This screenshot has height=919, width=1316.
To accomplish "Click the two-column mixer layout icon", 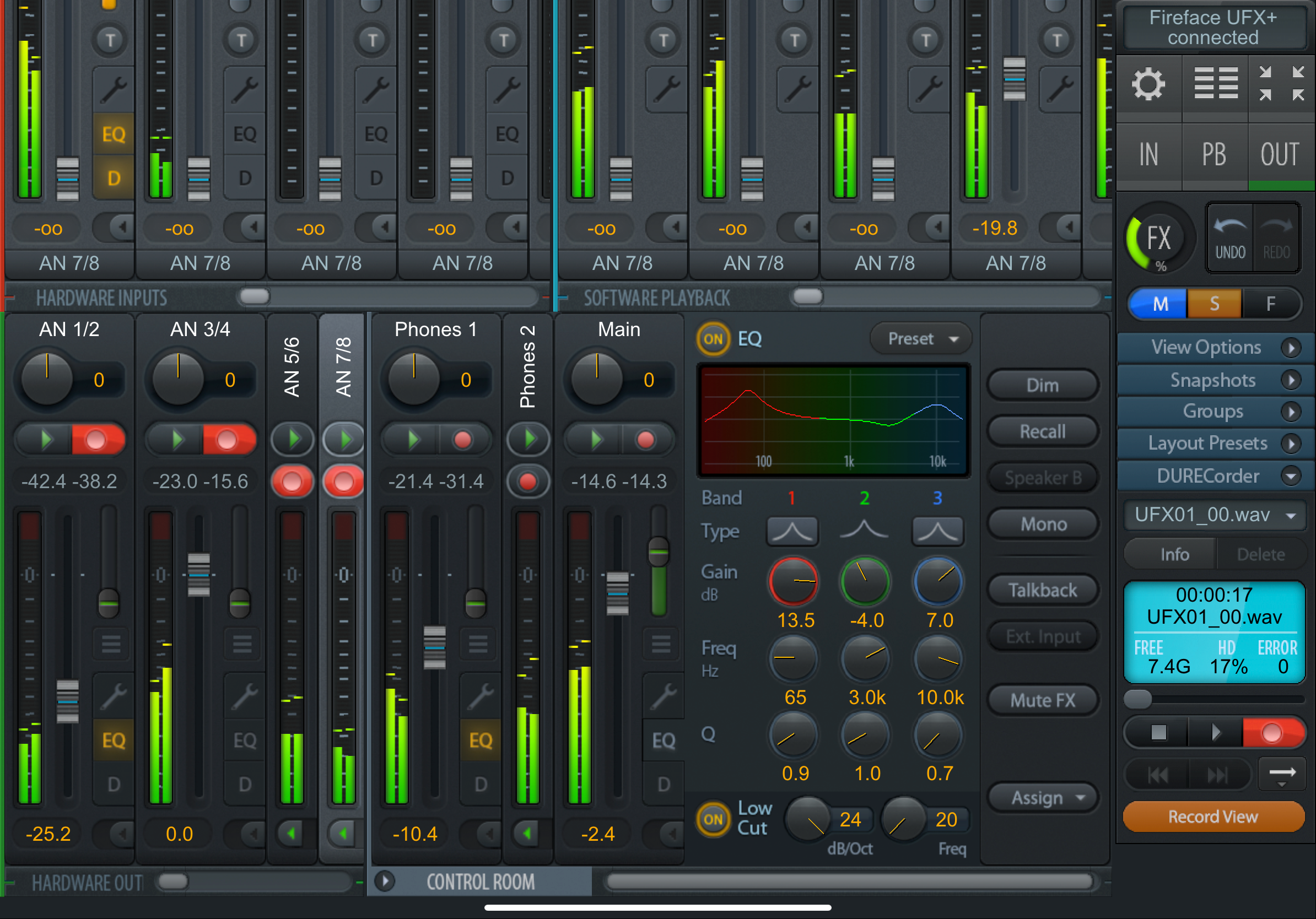I will (x=1216, y=84).
